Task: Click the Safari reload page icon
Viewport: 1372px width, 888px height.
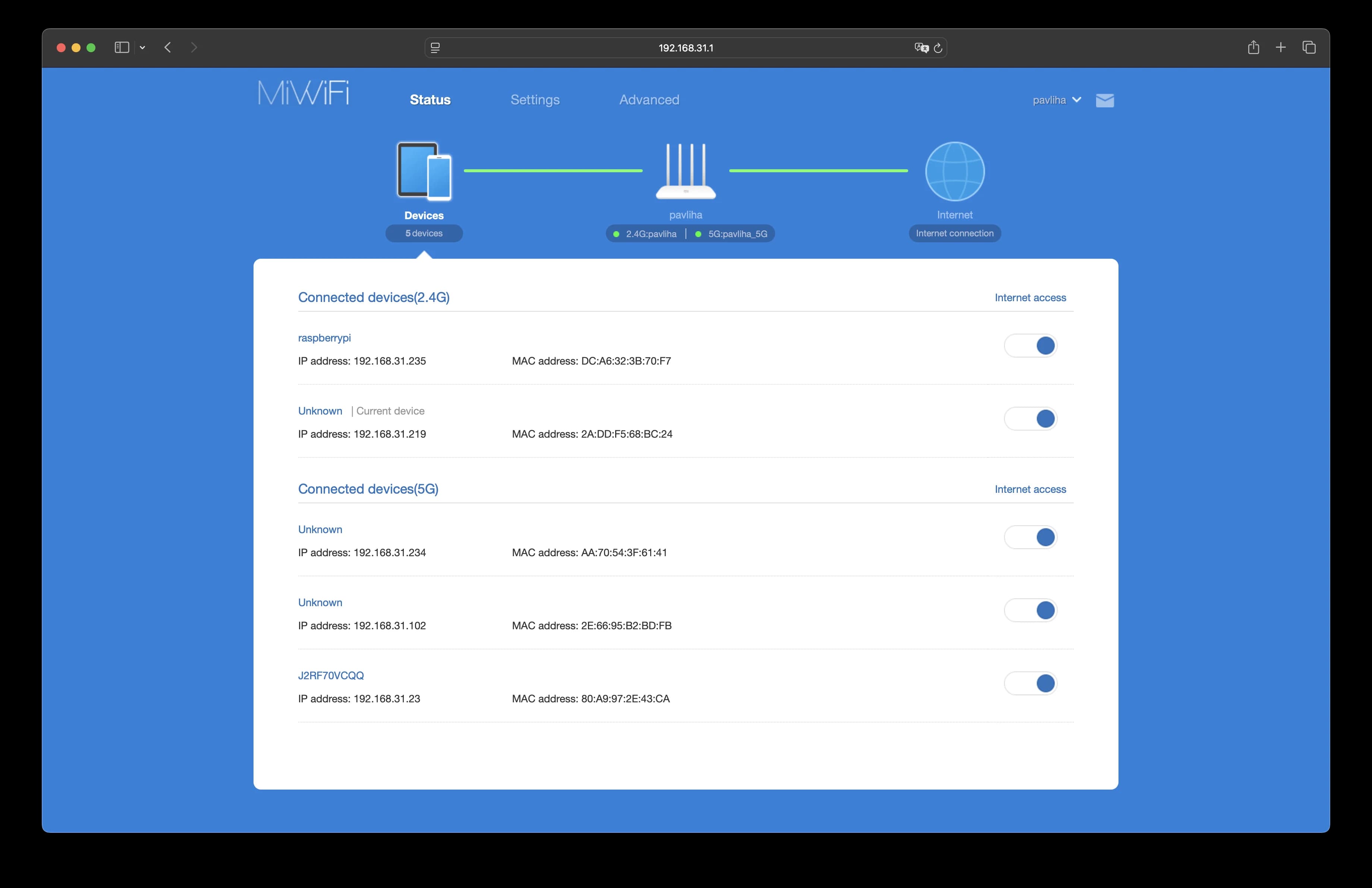Action: (x=938, y=48)
